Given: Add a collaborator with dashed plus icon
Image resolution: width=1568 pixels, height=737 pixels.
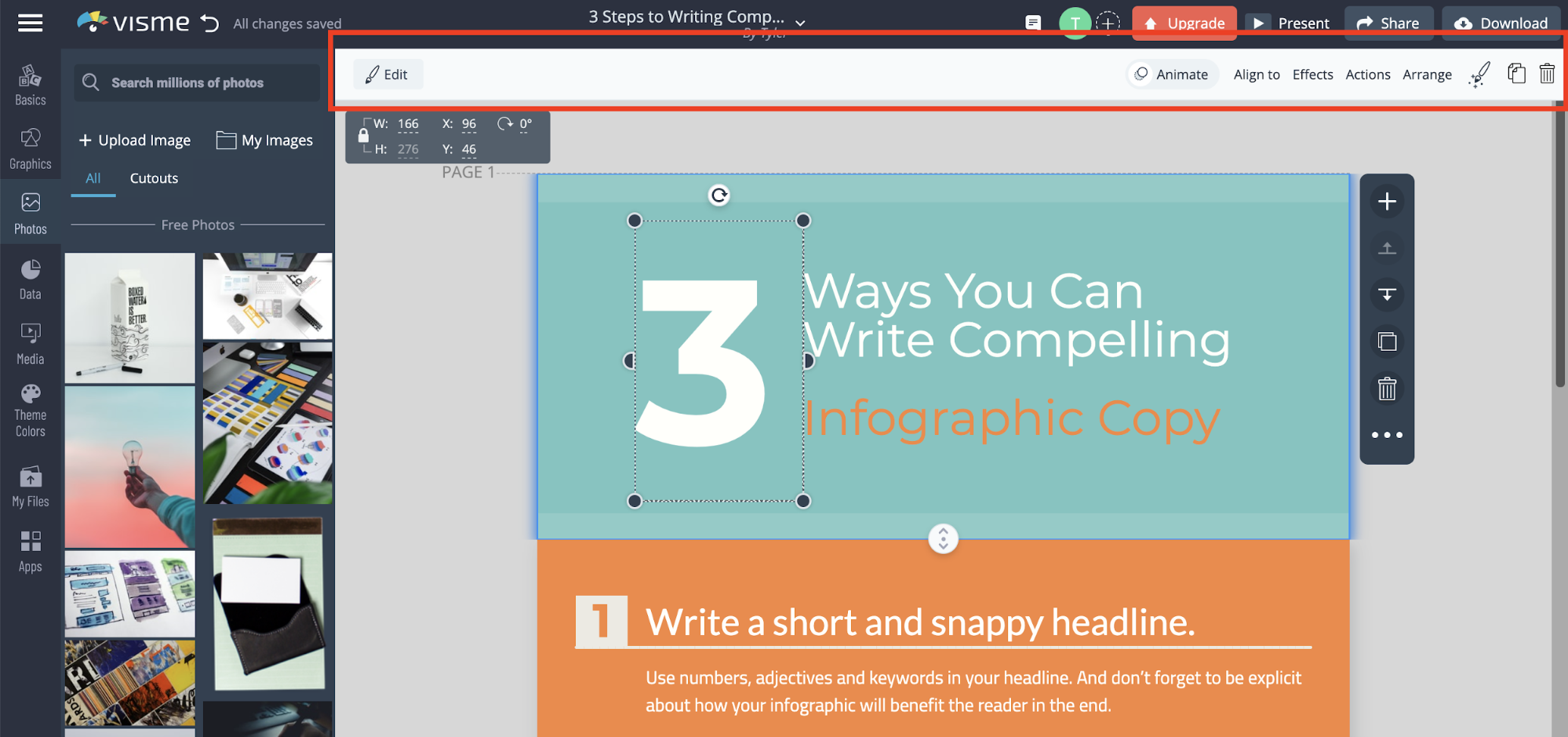Looking at the screenshot, I should (x=1108, y=23).
